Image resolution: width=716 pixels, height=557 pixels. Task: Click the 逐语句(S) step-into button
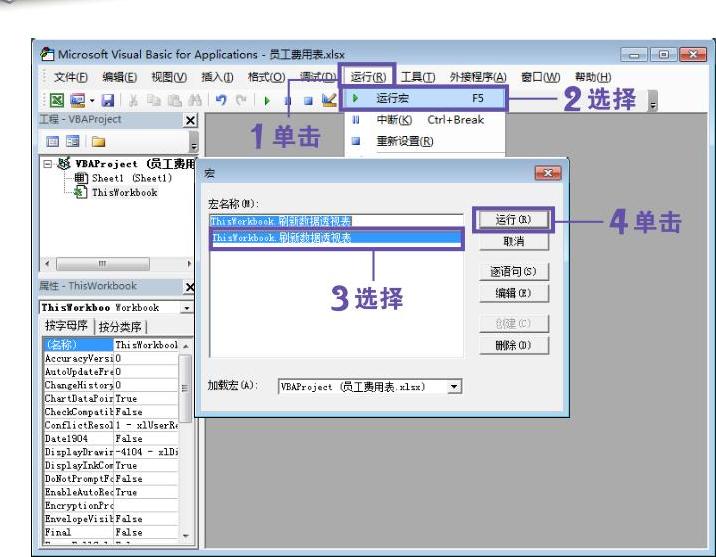(x=513, y=271)
